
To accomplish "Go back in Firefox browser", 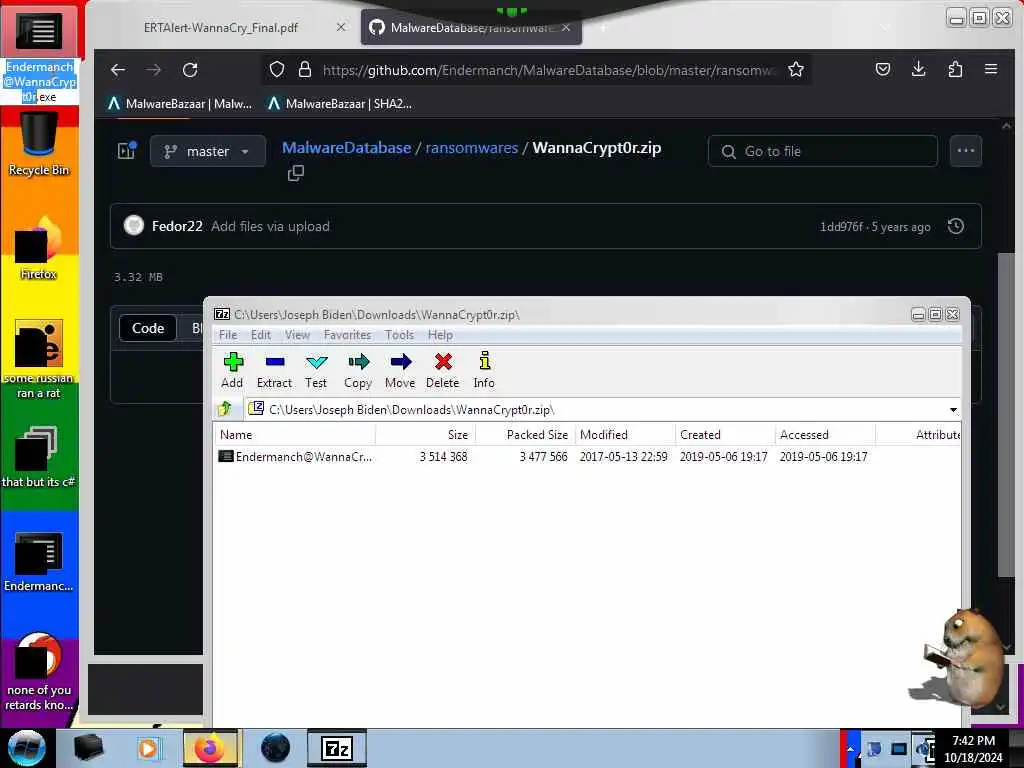I will click(118, 70).
